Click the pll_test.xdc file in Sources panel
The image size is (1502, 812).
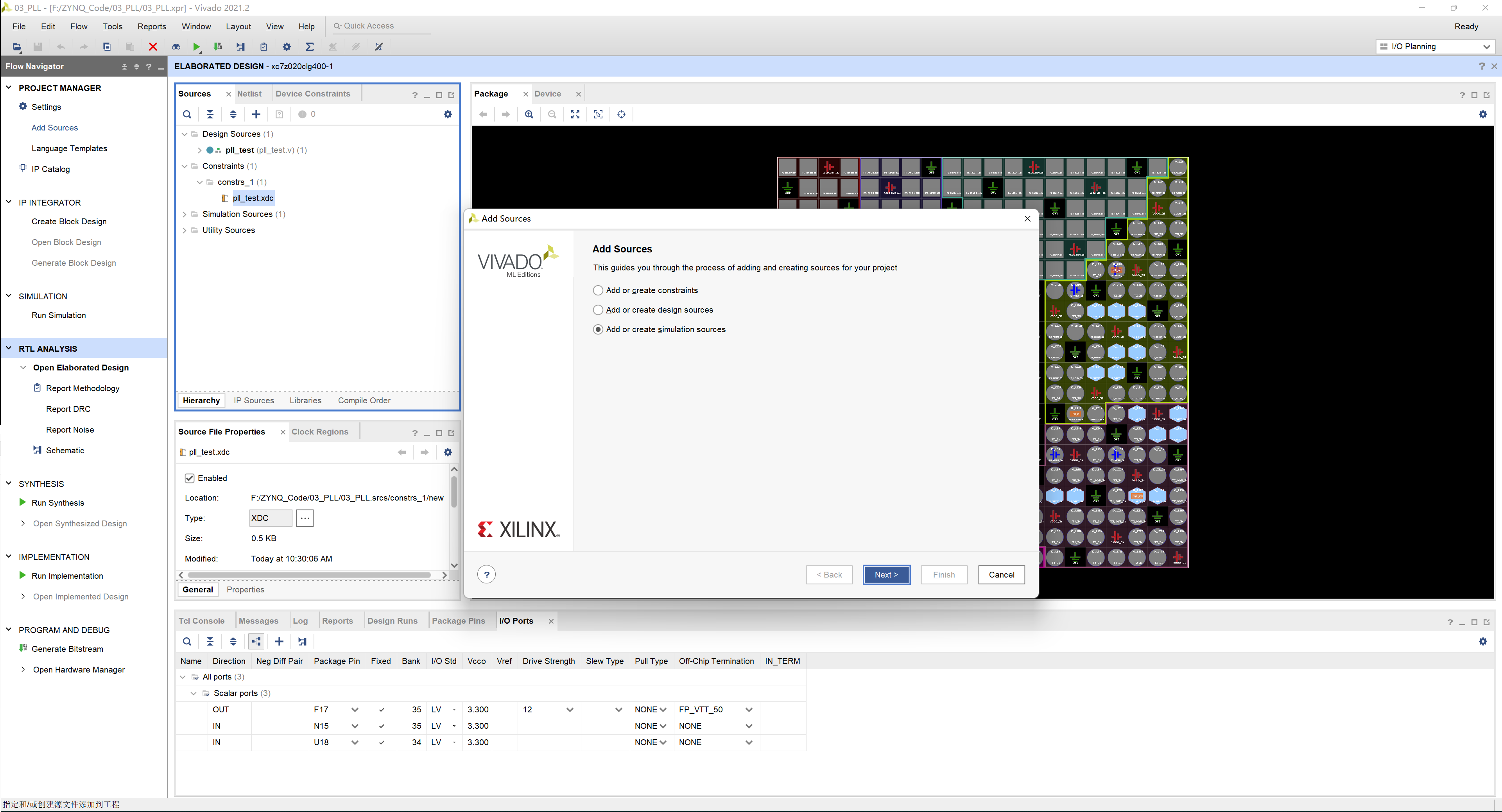[252, 197]
